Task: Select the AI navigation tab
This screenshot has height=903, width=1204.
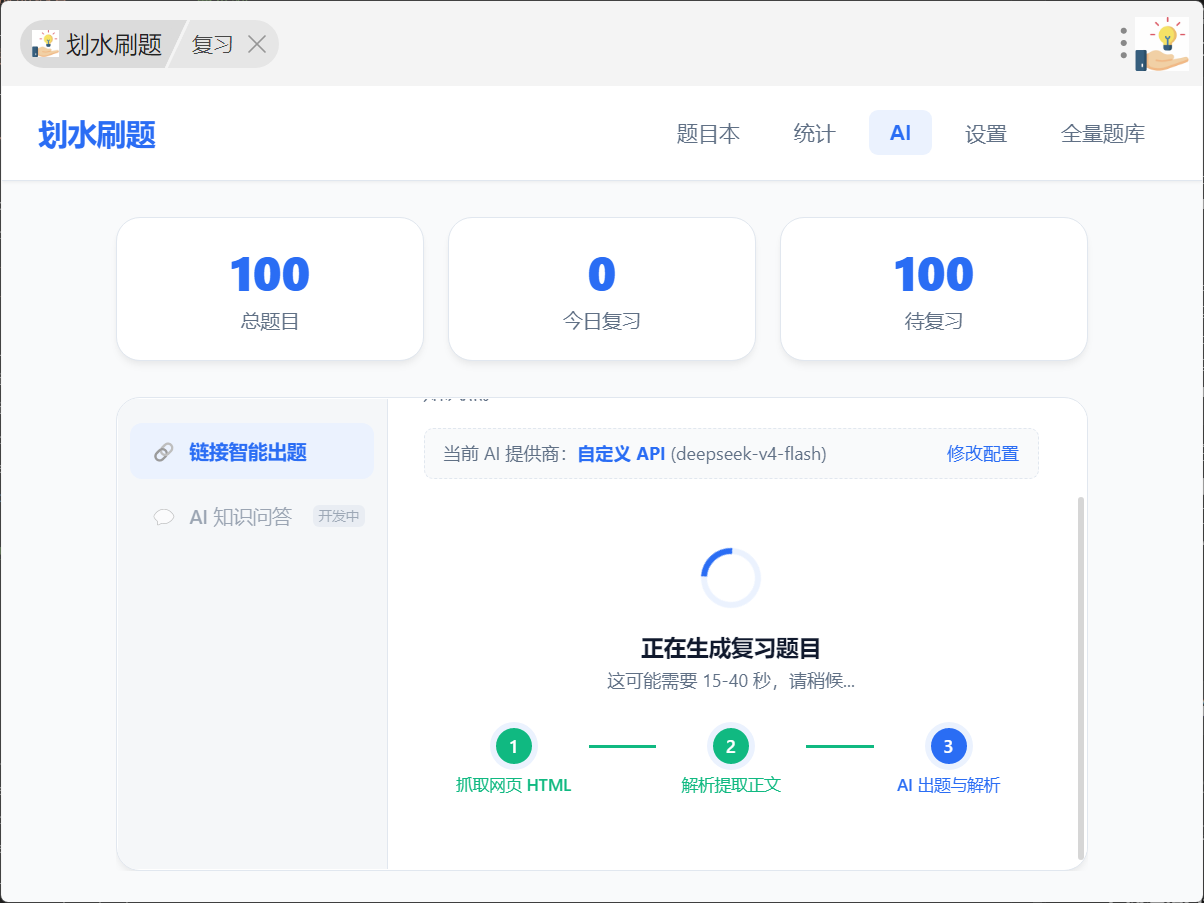Action: coord(900,133)
